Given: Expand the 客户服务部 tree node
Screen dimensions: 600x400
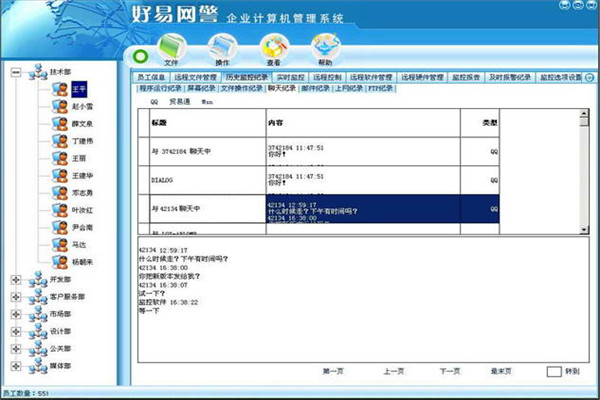Looking at the screenshot, I should (16, 297).
